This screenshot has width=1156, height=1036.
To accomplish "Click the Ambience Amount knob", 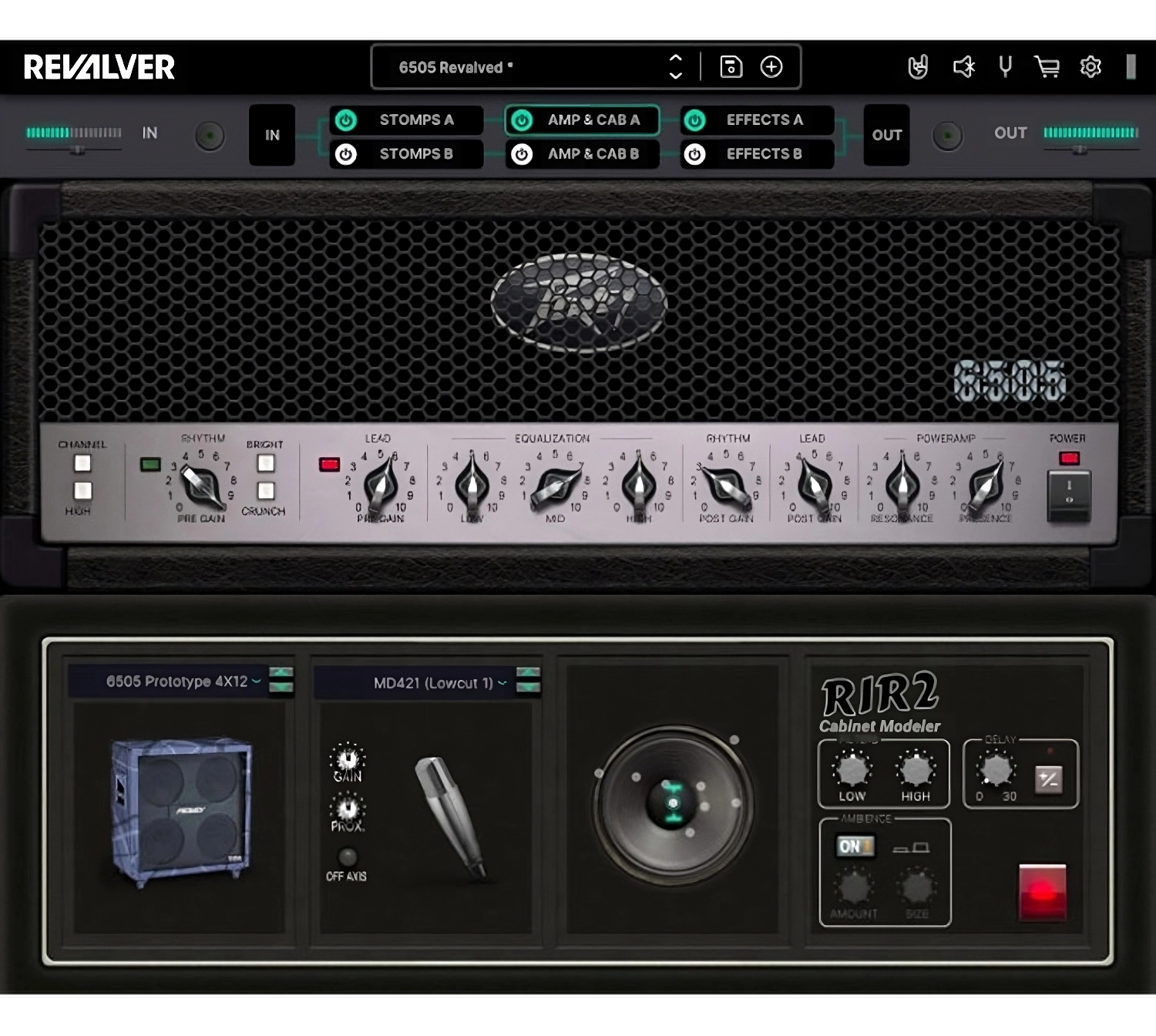I will point(854,886).
